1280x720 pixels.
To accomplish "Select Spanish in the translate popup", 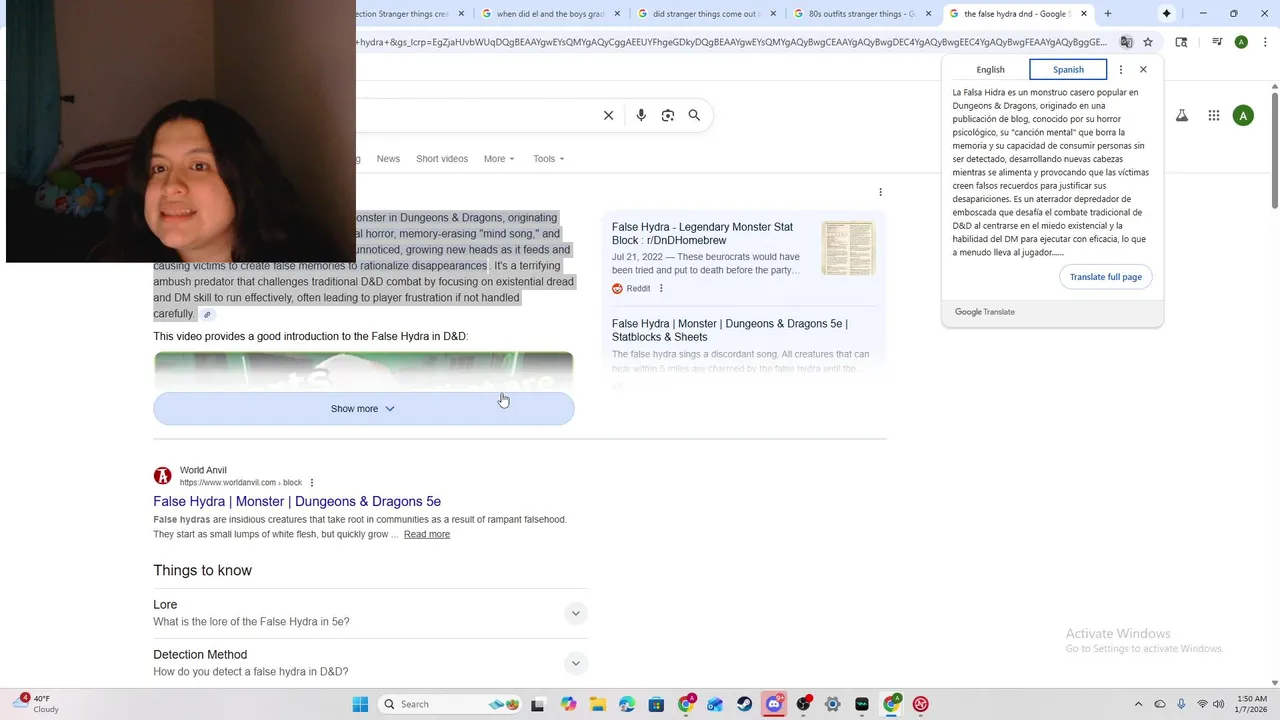I will pyautogui.click(x=1068, y=70).
